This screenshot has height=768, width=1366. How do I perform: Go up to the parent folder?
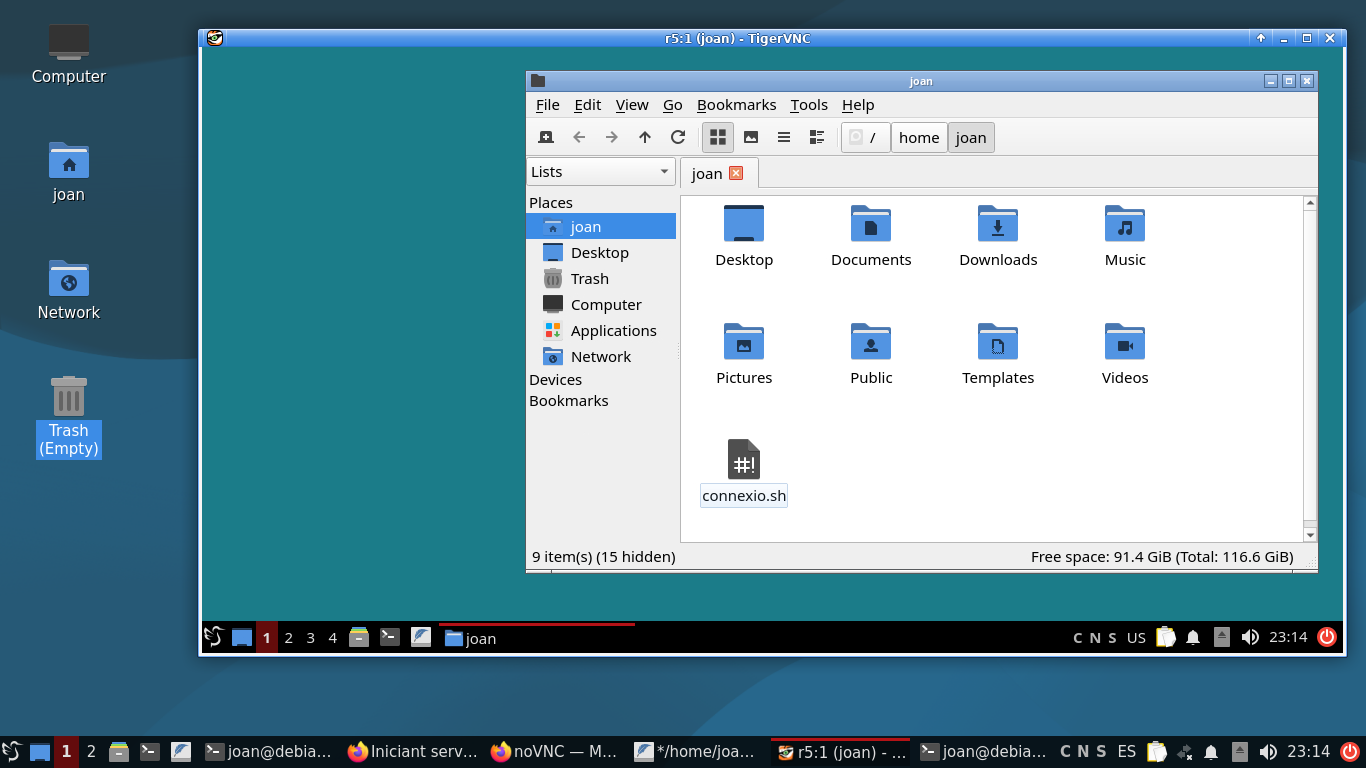pos(645,138)
